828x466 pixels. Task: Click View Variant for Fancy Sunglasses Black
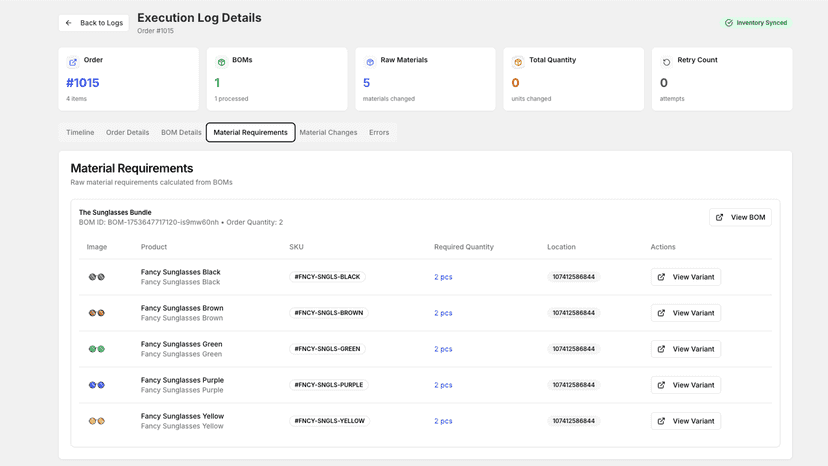pos(685,277)
